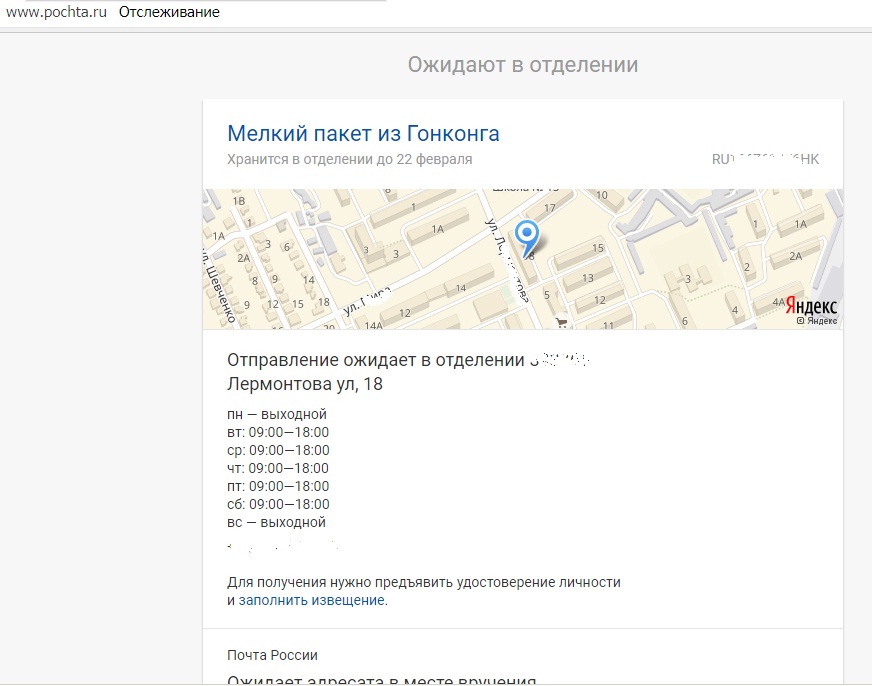872x686 pixels.
Task: Click the shopping cart icon on the map
Action: coord(561,321)
